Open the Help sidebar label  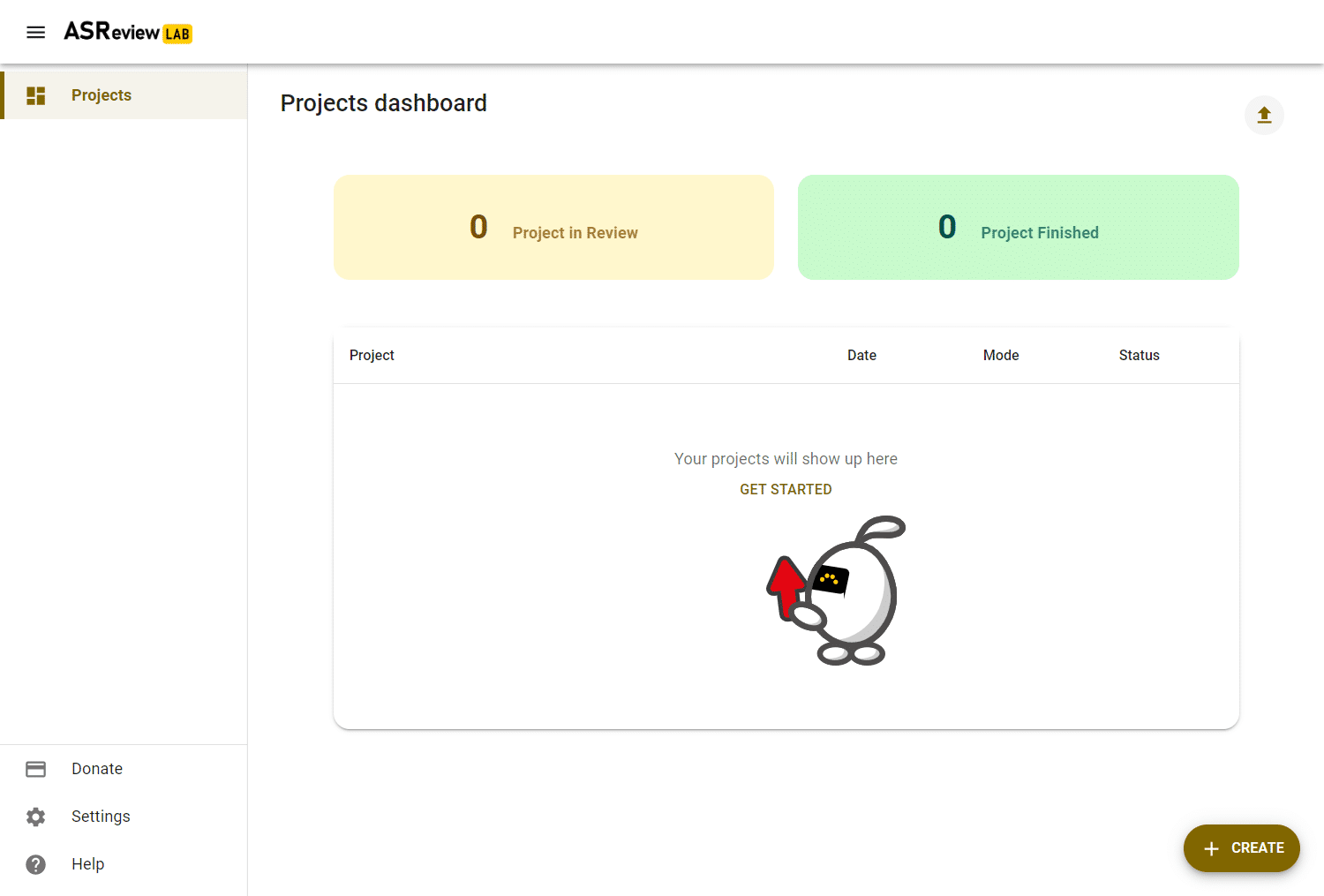88,864
